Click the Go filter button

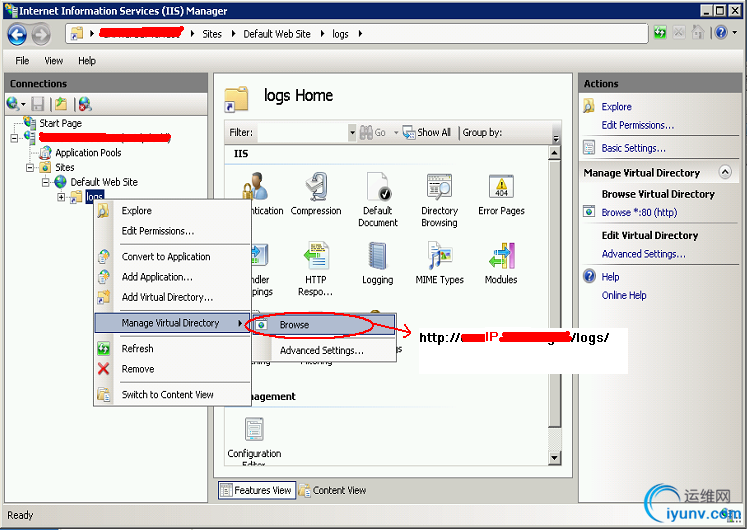click(373, 132)
